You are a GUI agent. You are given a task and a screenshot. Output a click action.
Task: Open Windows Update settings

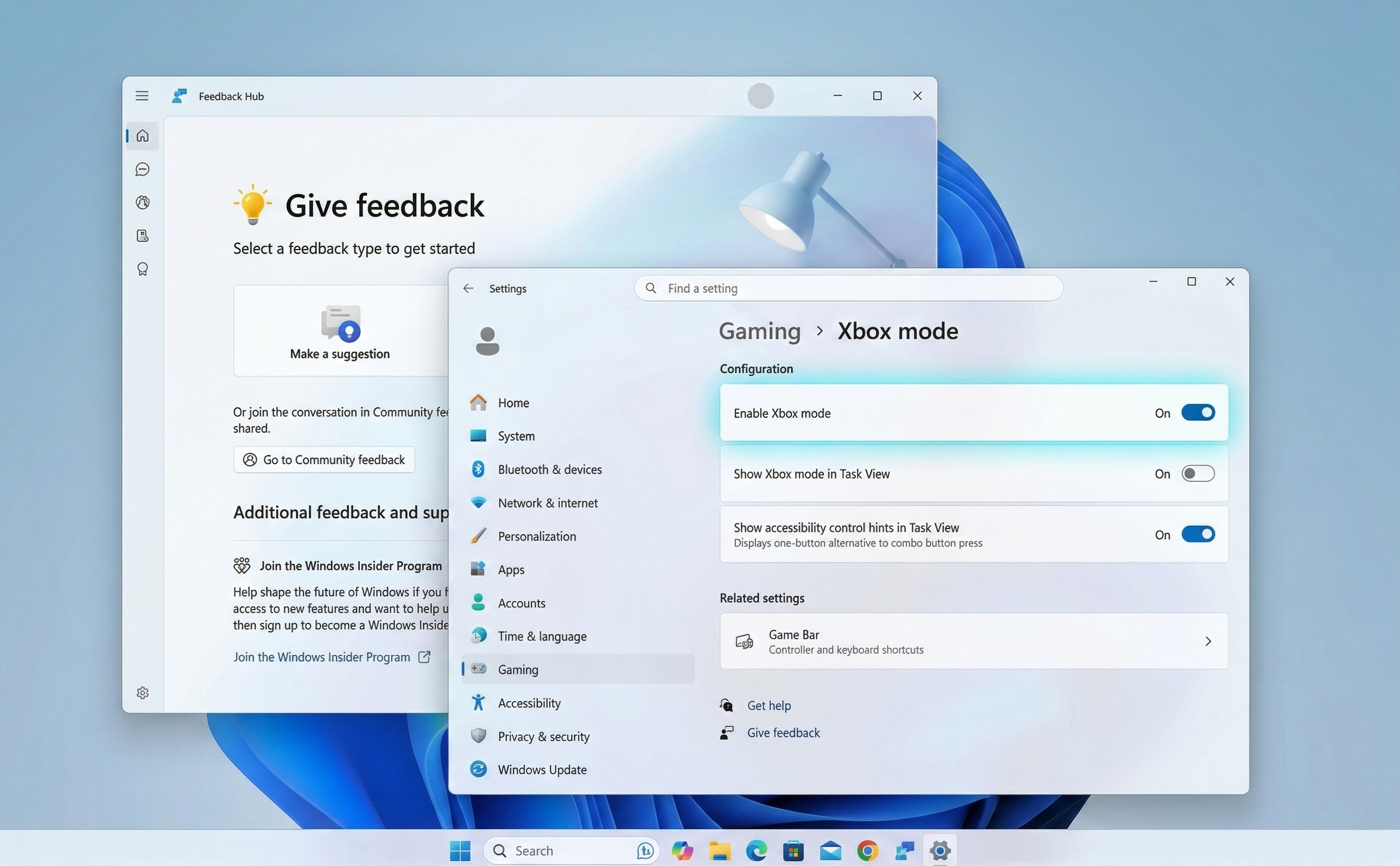[x=541, y=769]
